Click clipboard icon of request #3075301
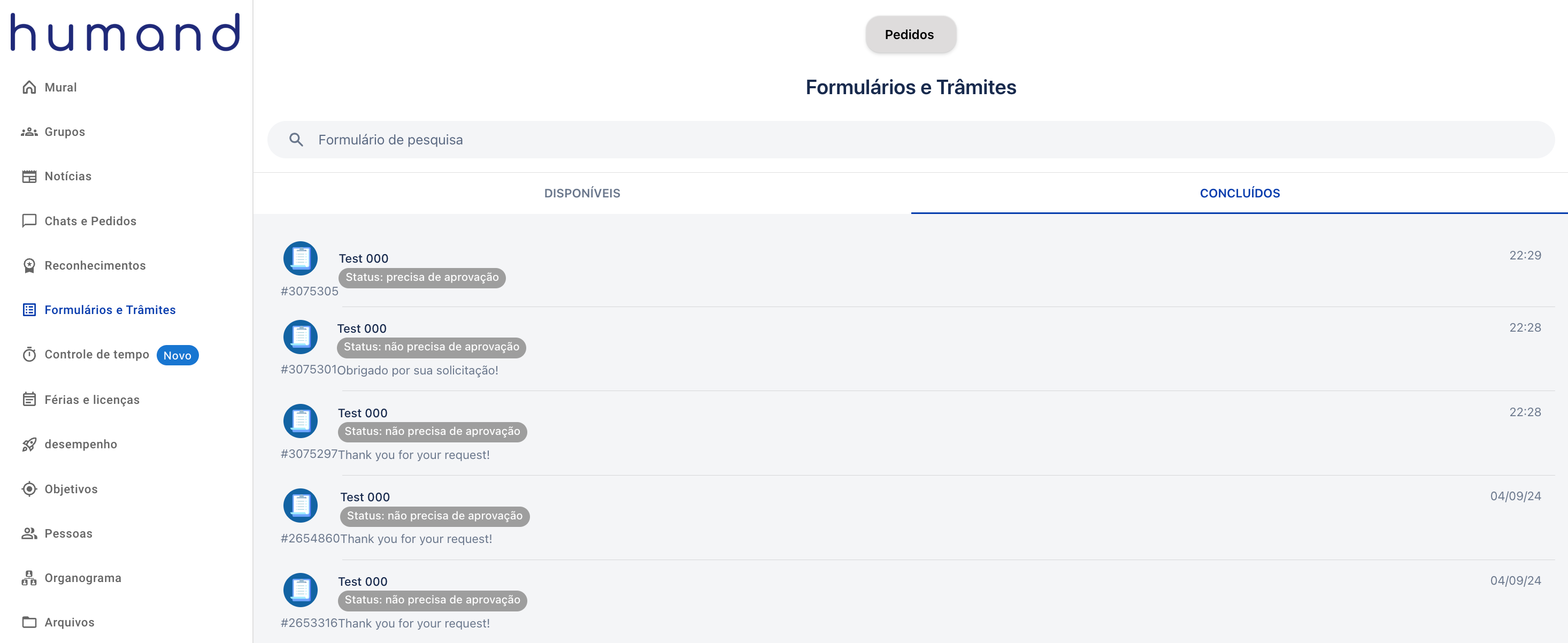 point(300,336)
